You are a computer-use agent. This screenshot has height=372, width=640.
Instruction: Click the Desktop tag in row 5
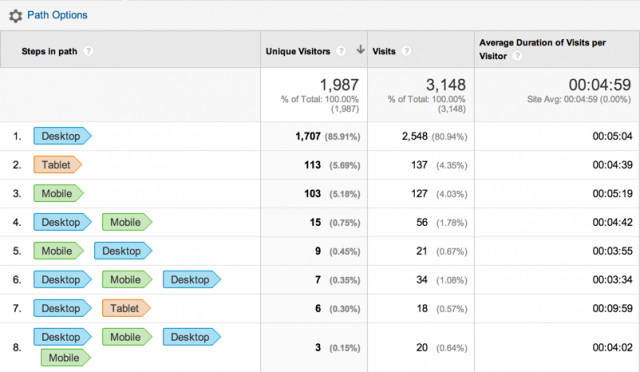pos(123,251)
